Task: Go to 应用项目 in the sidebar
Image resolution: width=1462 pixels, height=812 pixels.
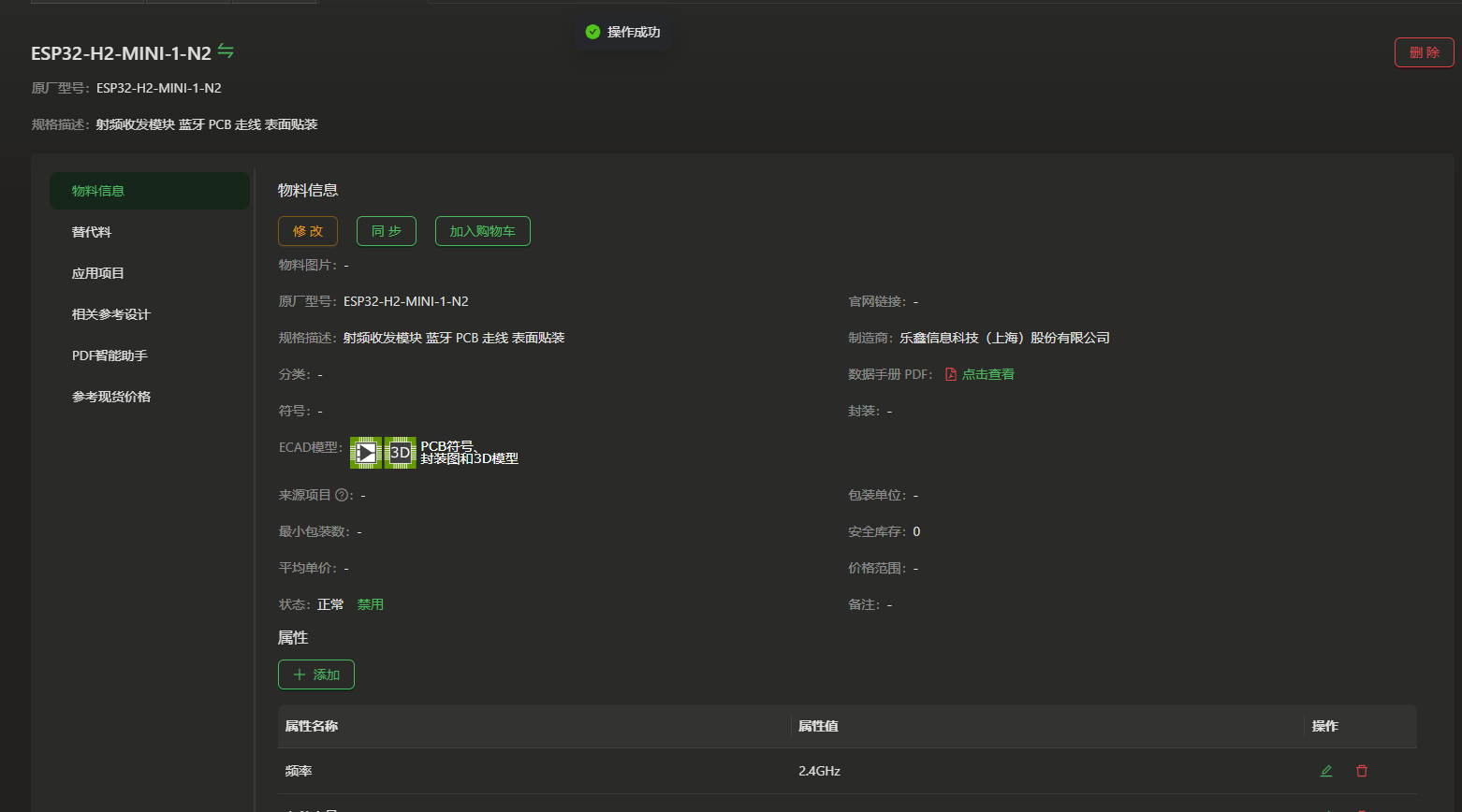Action: [150, 273]
